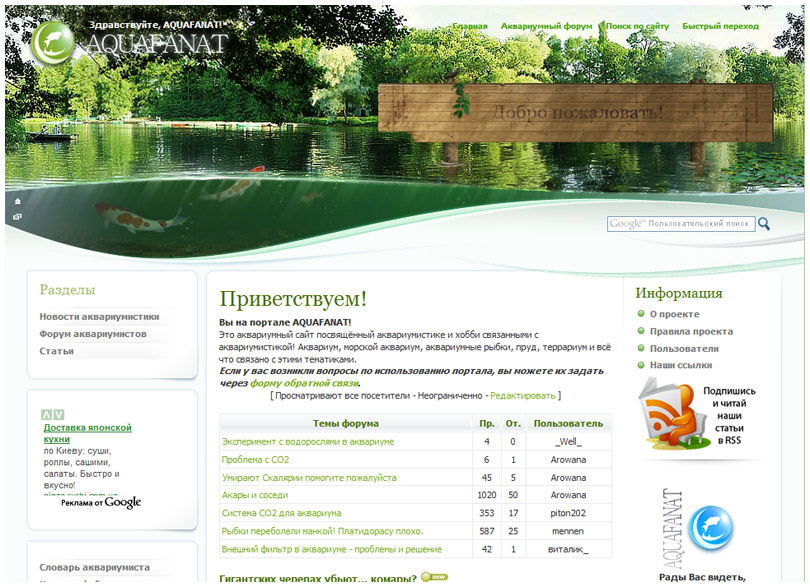Open topic Эксперимент с водорослями в аквариуме
This screenshot has height=587, width=810.
(x=308, y=442)
